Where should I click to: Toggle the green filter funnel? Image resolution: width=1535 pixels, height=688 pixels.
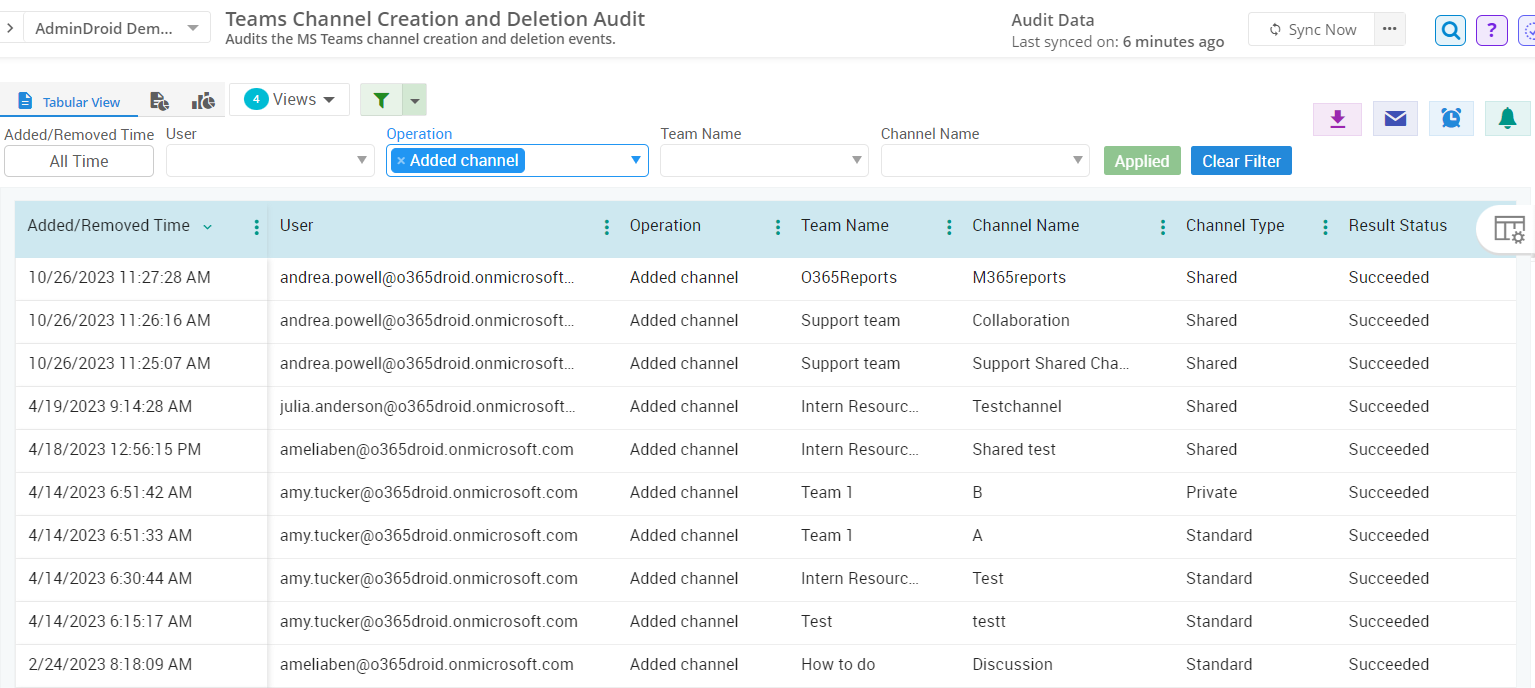(380, 100)
